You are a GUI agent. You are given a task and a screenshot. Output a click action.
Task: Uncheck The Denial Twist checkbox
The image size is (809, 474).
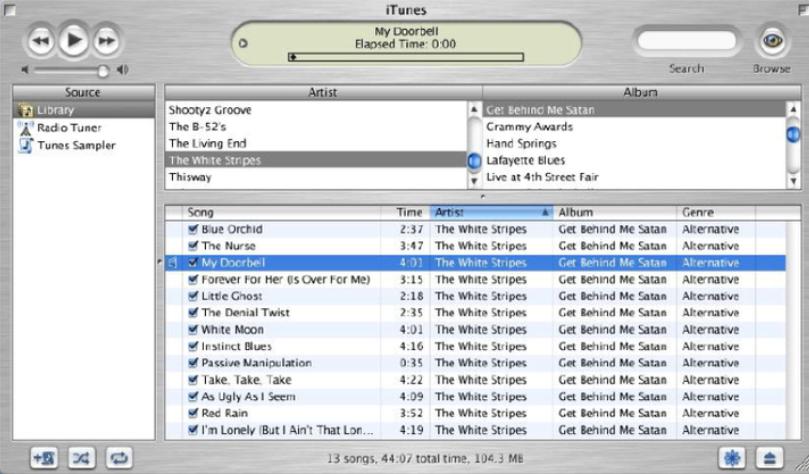pyautogui.click(x=193, y=312)
